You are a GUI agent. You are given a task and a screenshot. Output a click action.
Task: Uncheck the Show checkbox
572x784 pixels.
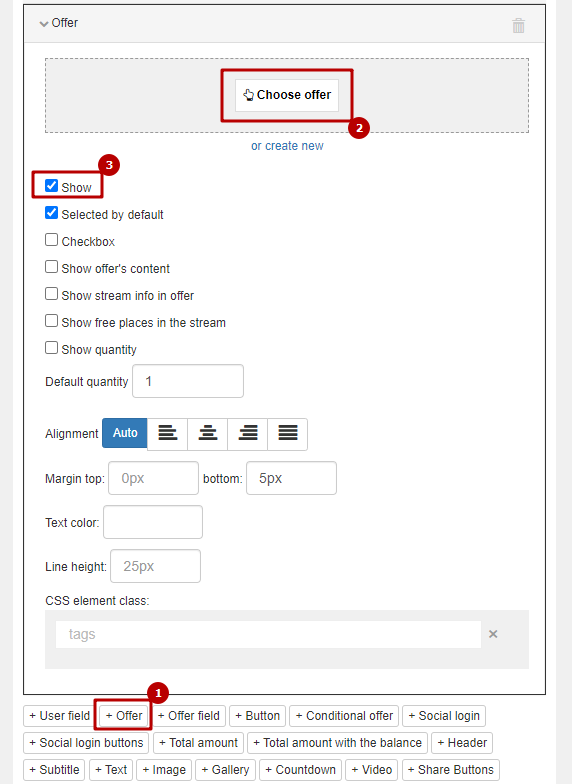pyautogui.click(x=52, y=186)
